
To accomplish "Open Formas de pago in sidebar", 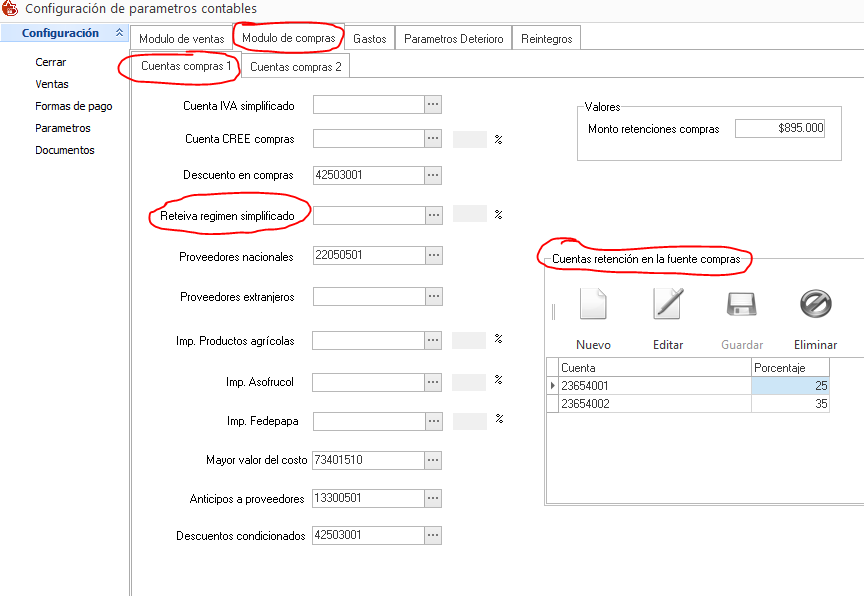I will [x=73, y=106].
